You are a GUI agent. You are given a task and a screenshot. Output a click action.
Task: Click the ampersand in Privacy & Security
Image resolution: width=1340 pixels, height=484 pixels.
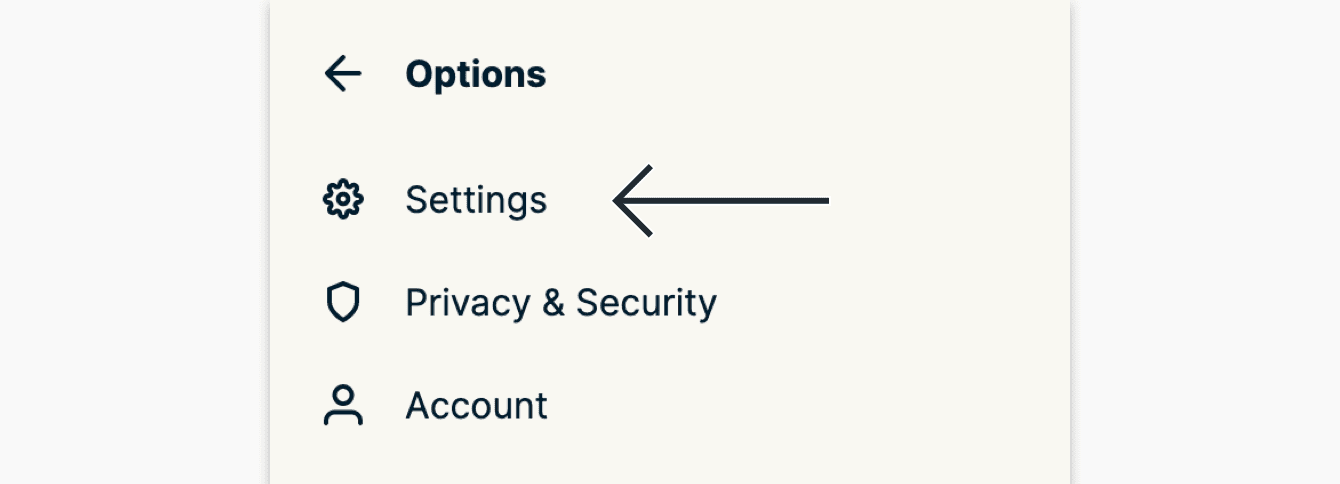tap(553, 303)
